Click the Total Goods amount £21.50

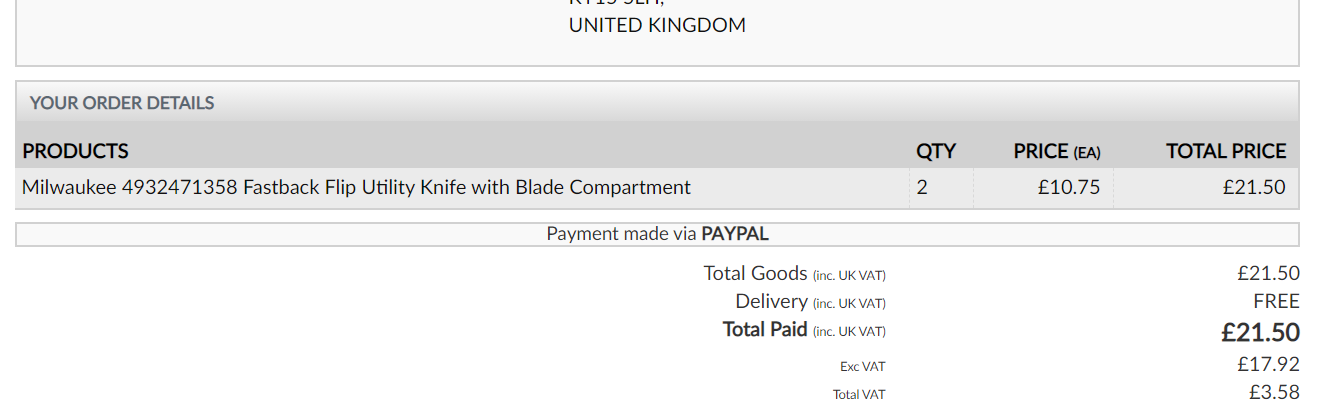click(1268, 273)
